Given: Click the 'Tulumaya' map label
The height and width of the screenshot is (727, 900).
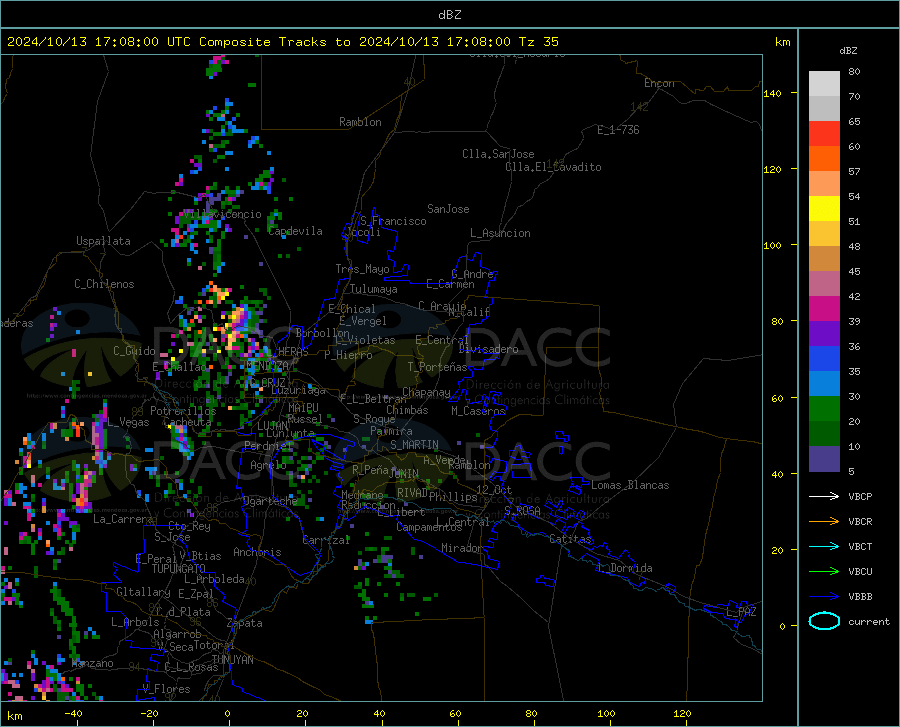Looking at the screenshot, I should click(374, 289).
